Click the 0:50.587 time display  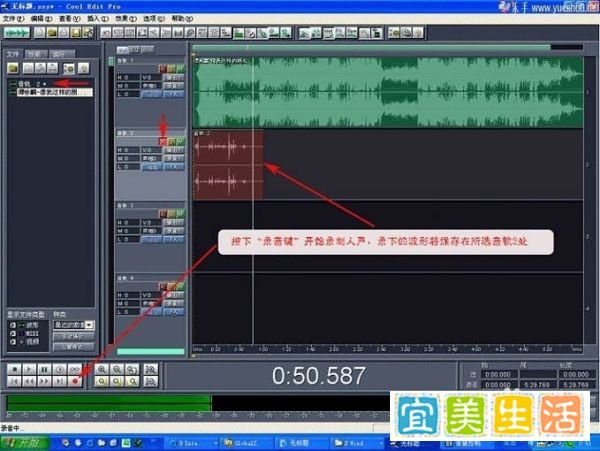point(319,376)
